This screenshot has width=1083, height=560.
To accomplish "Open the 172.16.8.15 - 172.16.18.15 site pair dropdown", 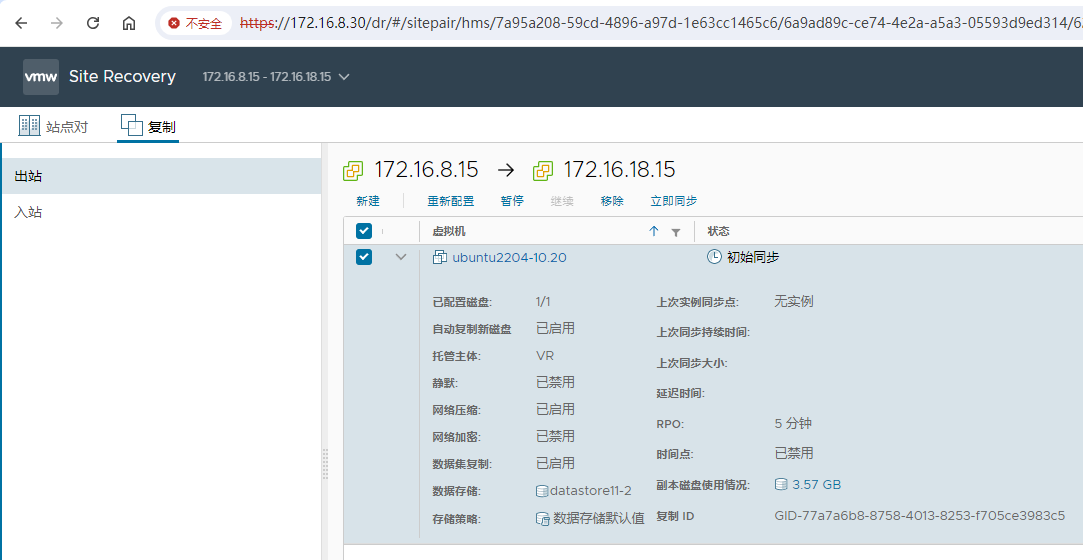I will coord(276,77).
